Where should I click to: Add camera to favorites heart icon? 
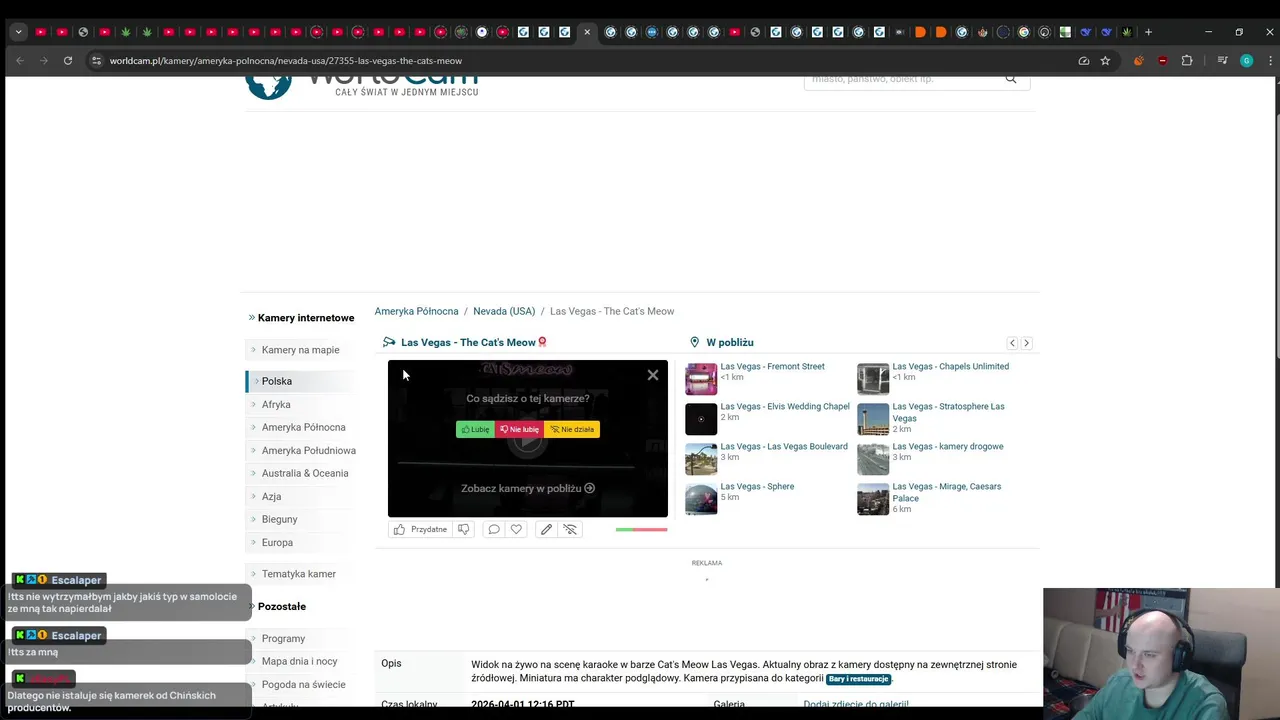pyautogui.click(x=516, y=529)
